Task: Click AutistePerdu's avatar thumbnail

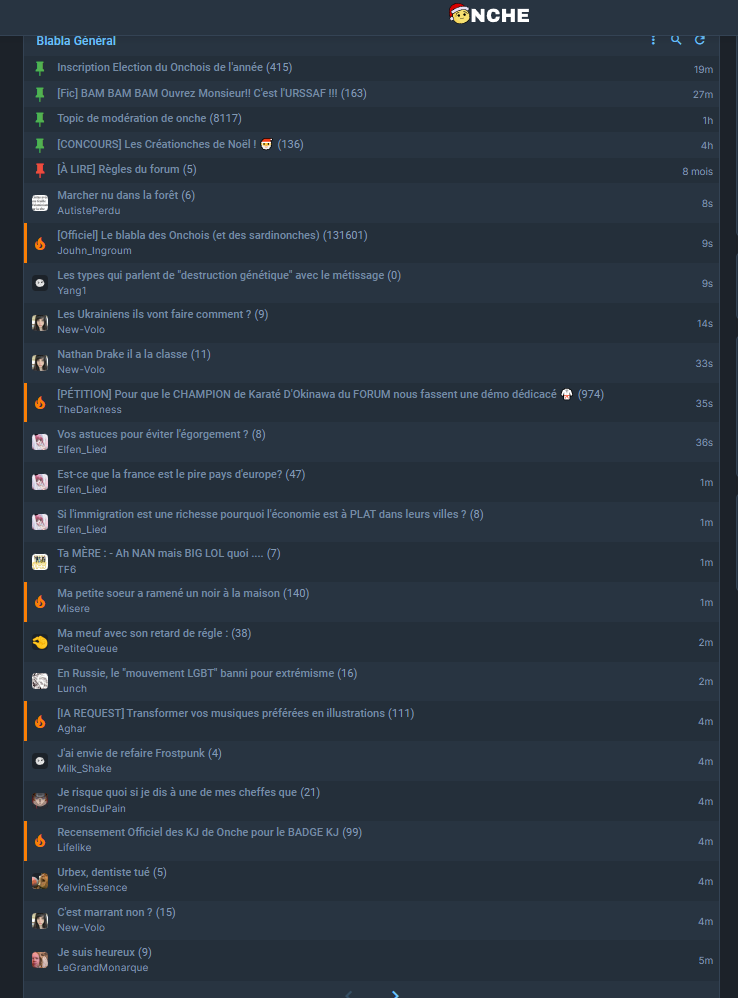Action: pos(40,203)
